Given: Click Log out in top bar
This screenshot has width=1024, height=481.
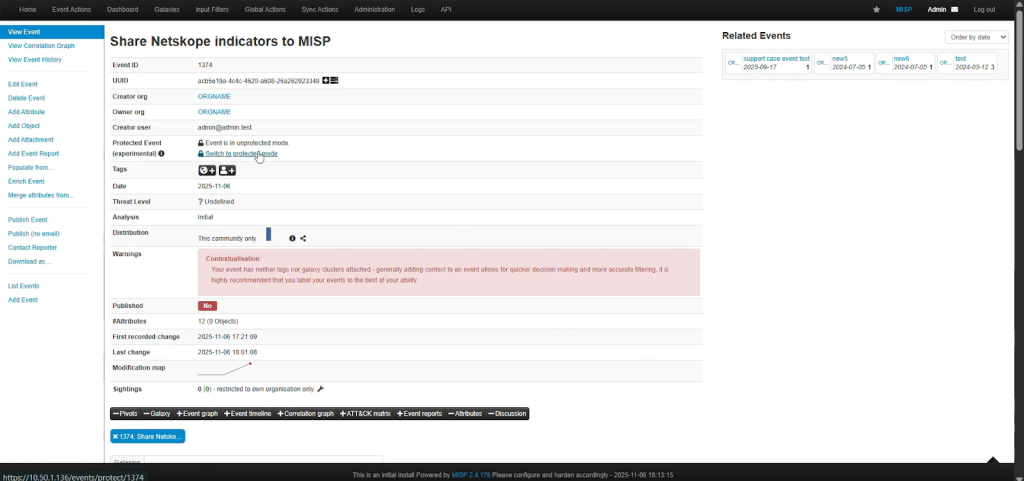Looking at the screenshot, I should tap(984, 10).
